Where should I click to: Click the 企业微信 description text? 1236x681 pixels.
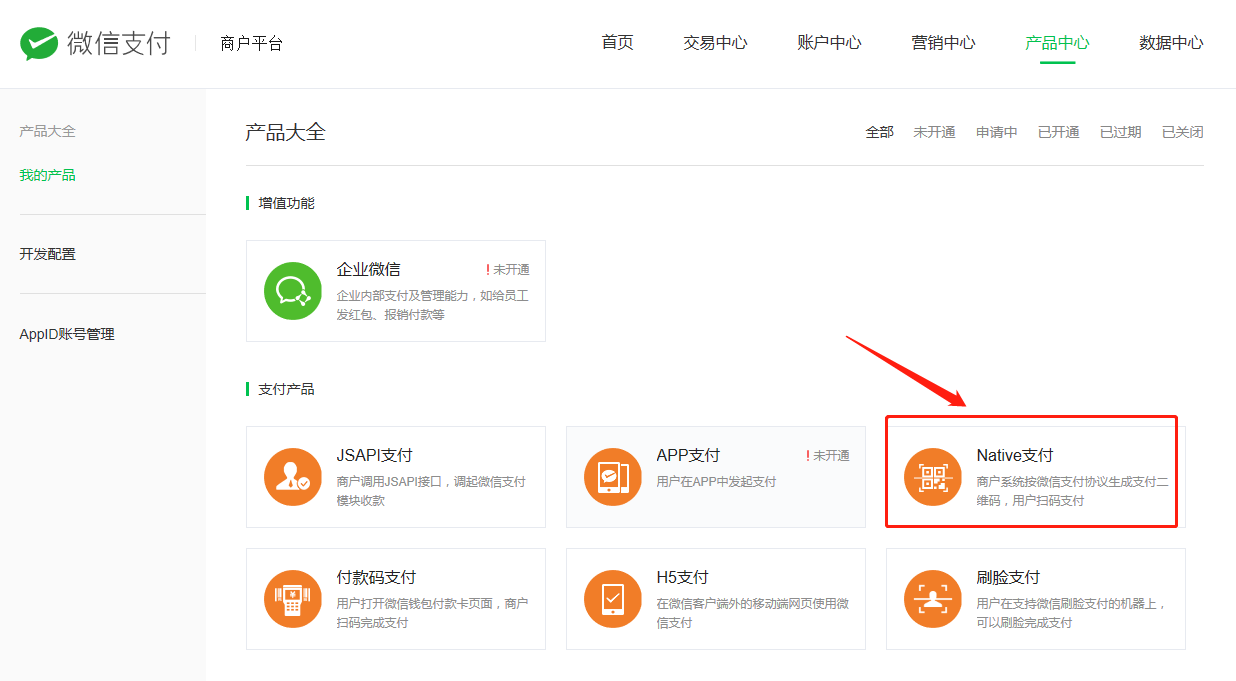tap(433, 305)
